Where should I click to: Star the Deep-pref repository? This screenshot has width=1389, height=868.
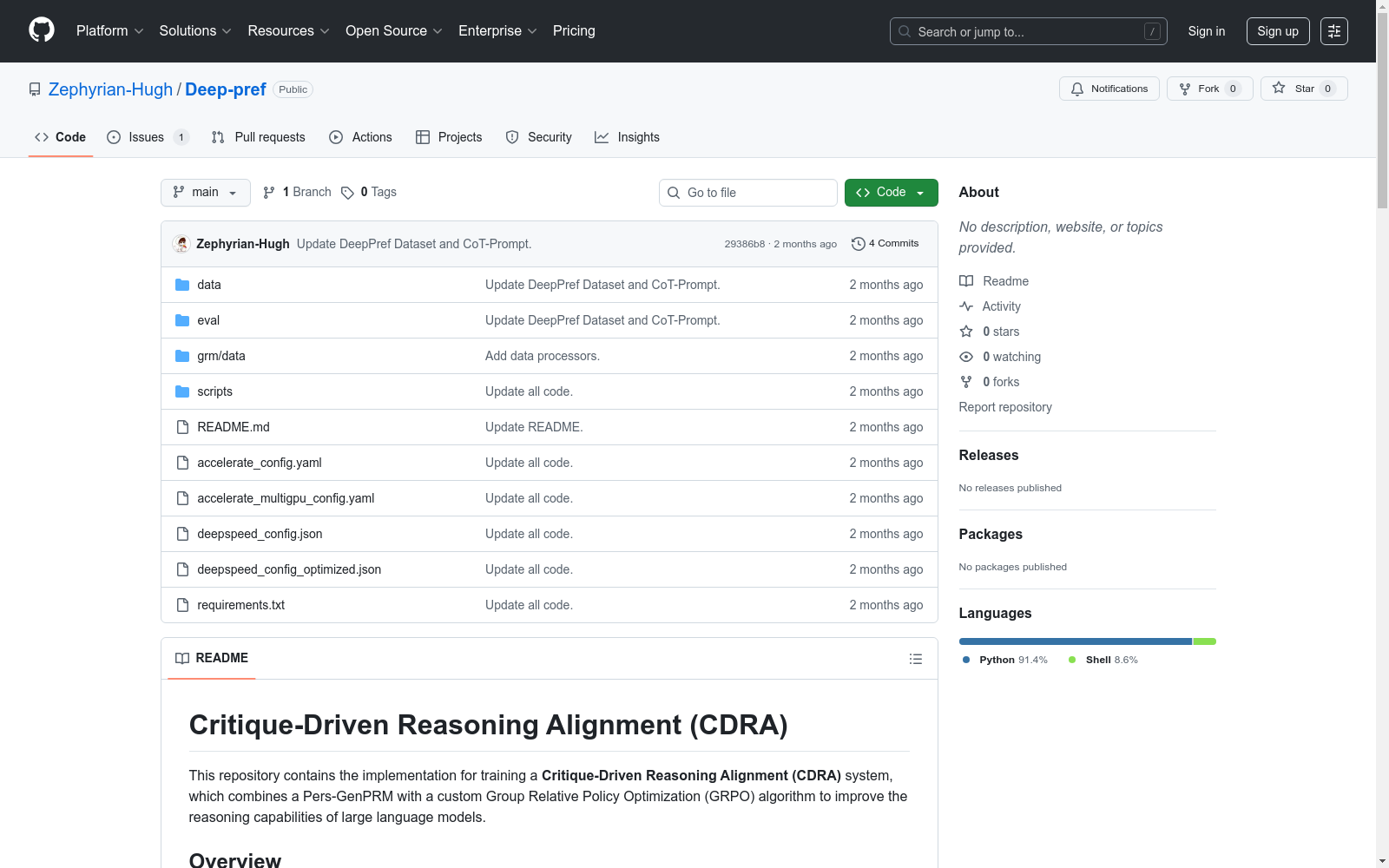click(1303, 89)
